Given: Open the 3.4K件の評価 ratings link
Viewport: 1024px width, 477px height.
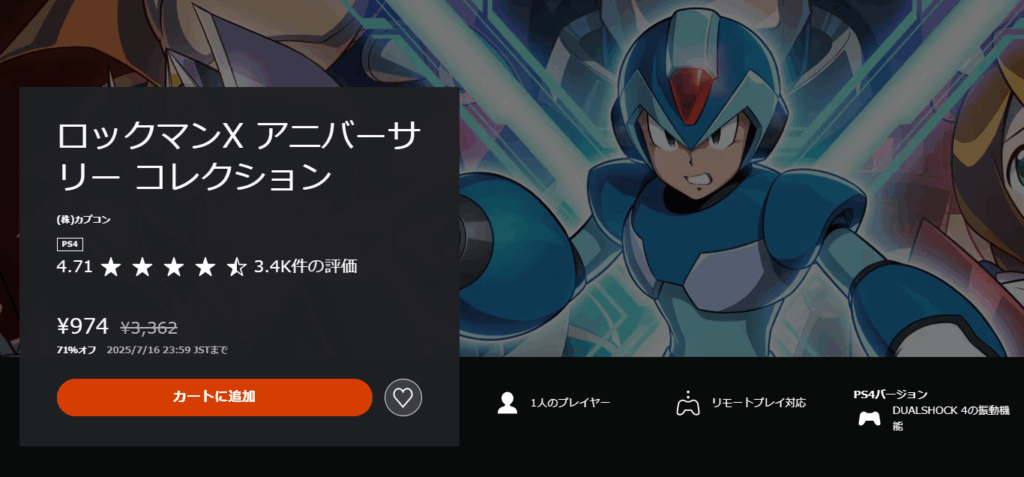Looking at the screenshot, I should tap(306, 267).
